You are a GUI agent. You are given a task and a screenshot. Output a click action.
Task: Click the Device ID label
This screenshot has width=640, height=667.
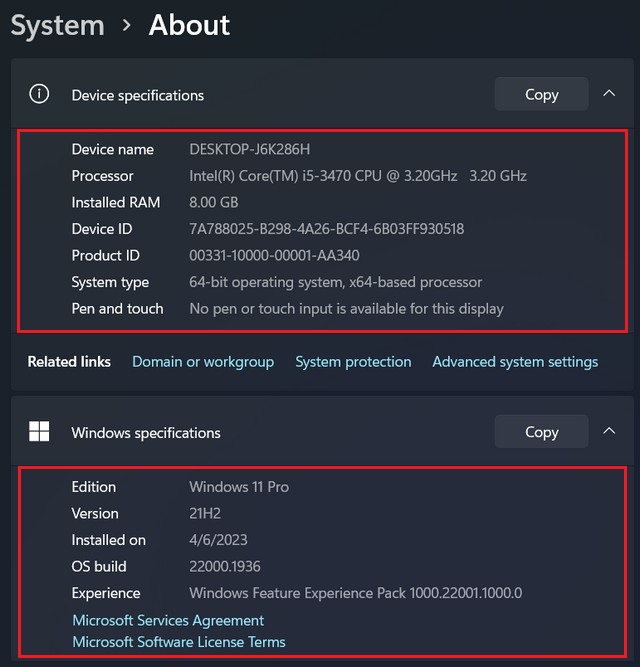102,229
